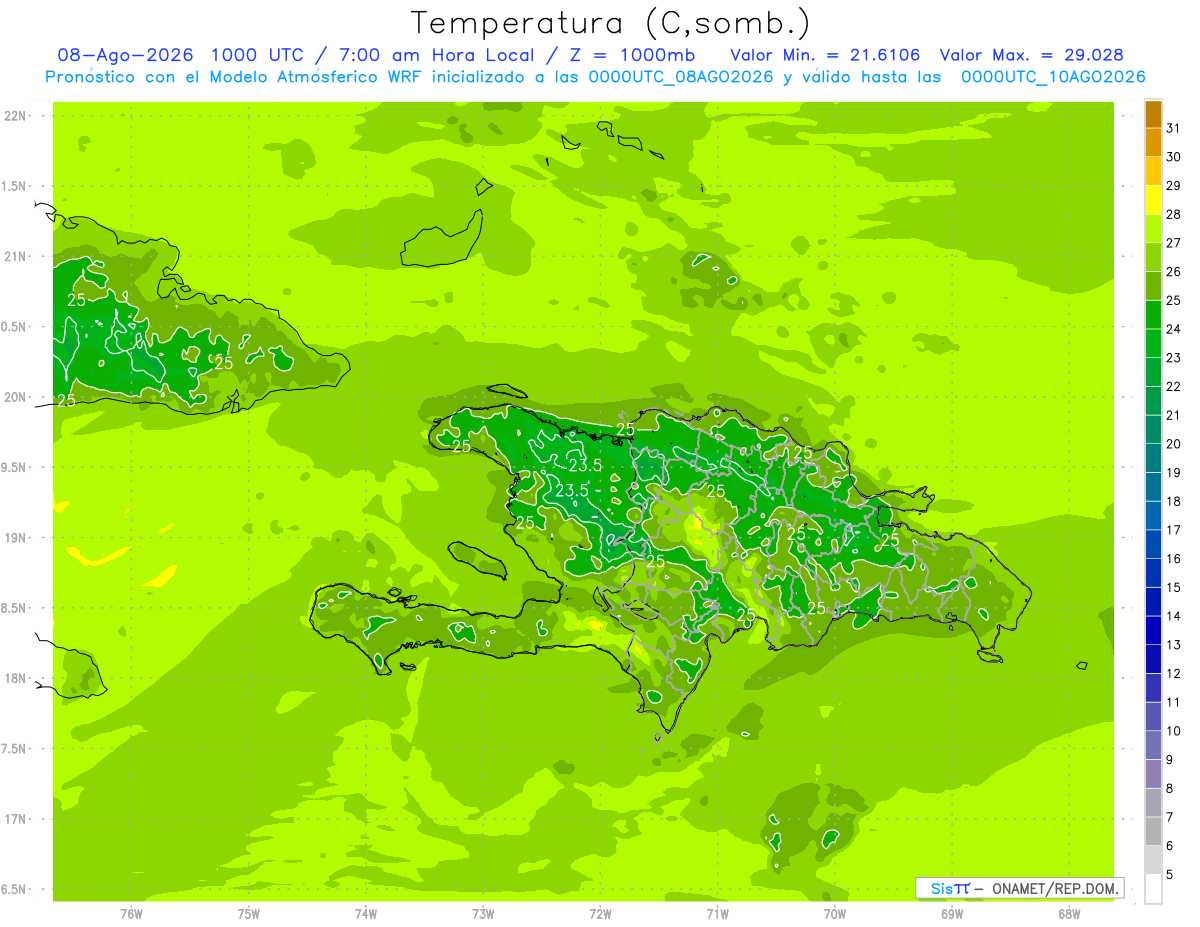Click the colorbar segment between 27 and 28

click(1153, 229)
